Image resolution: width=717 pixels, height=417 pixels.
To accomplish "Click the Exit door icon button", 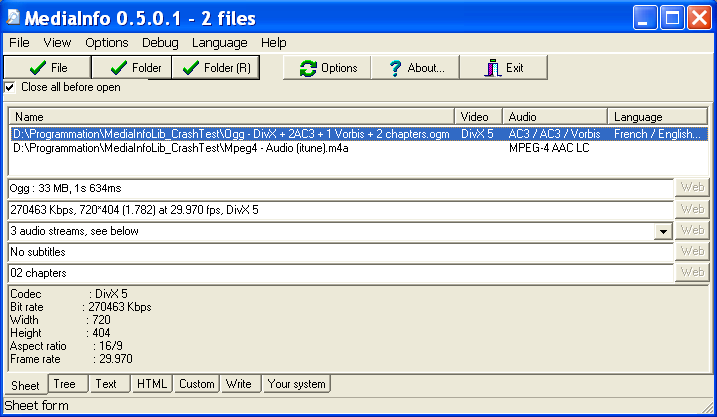I will pyautogui.click(x=503, y=68).
